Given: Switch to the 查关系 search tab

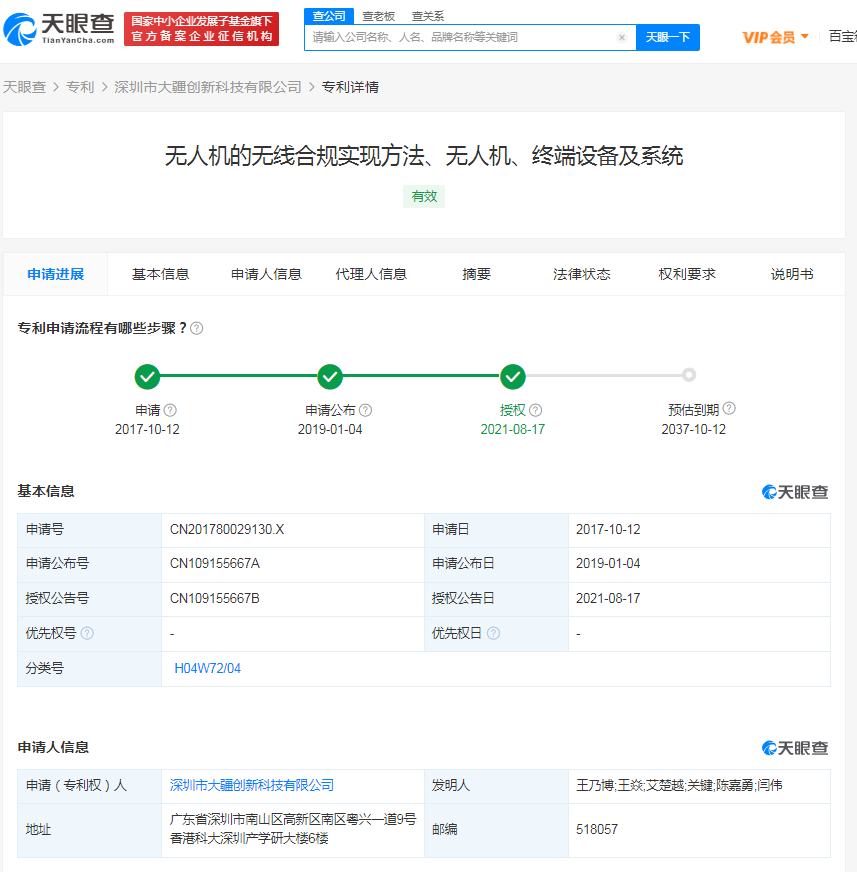Looking at the screenshot, I should (x=428, y=16).
